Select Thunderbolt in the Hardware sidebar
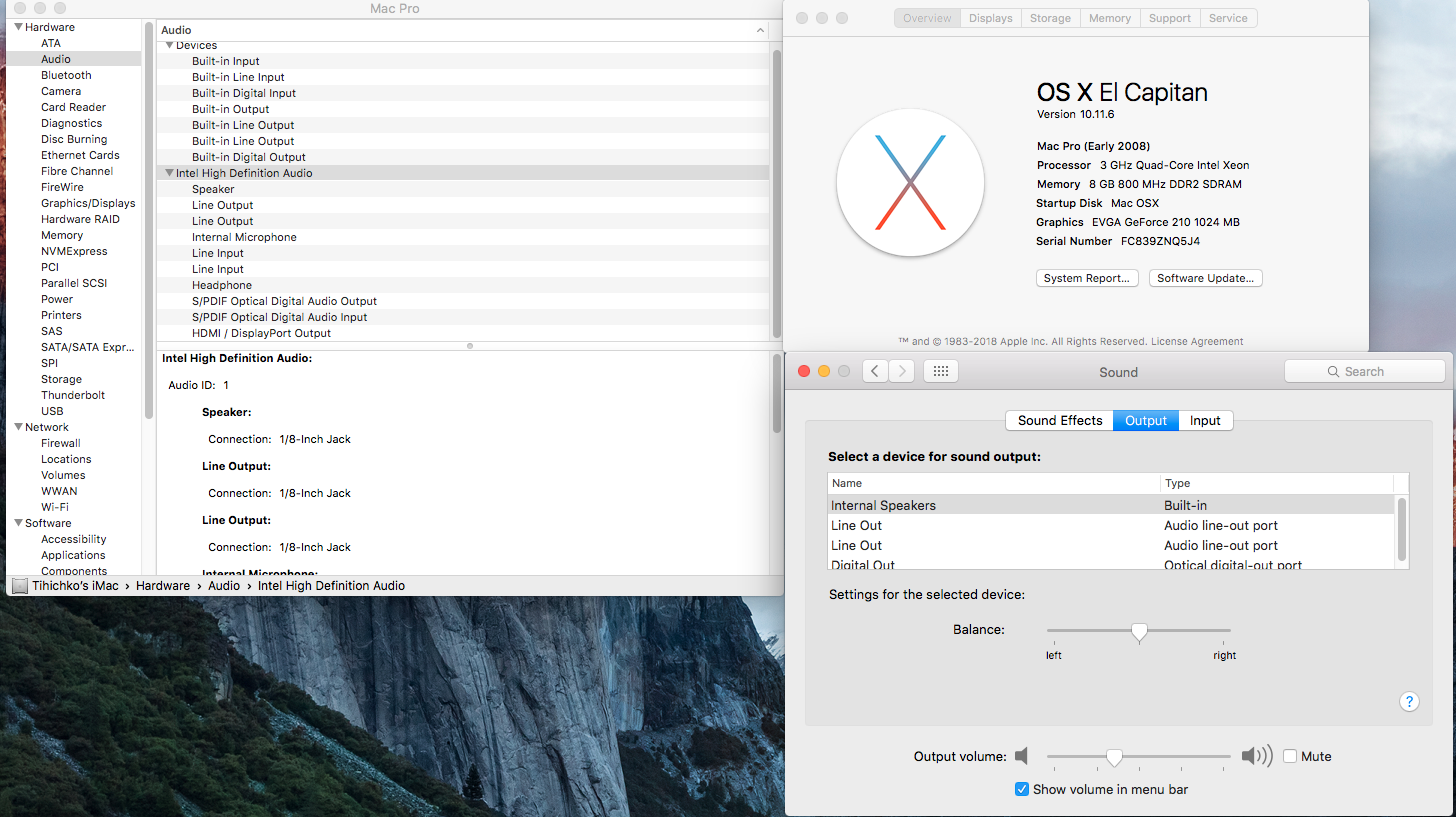The width and height of the screenshot is (1456, 817). pos(73,395)
